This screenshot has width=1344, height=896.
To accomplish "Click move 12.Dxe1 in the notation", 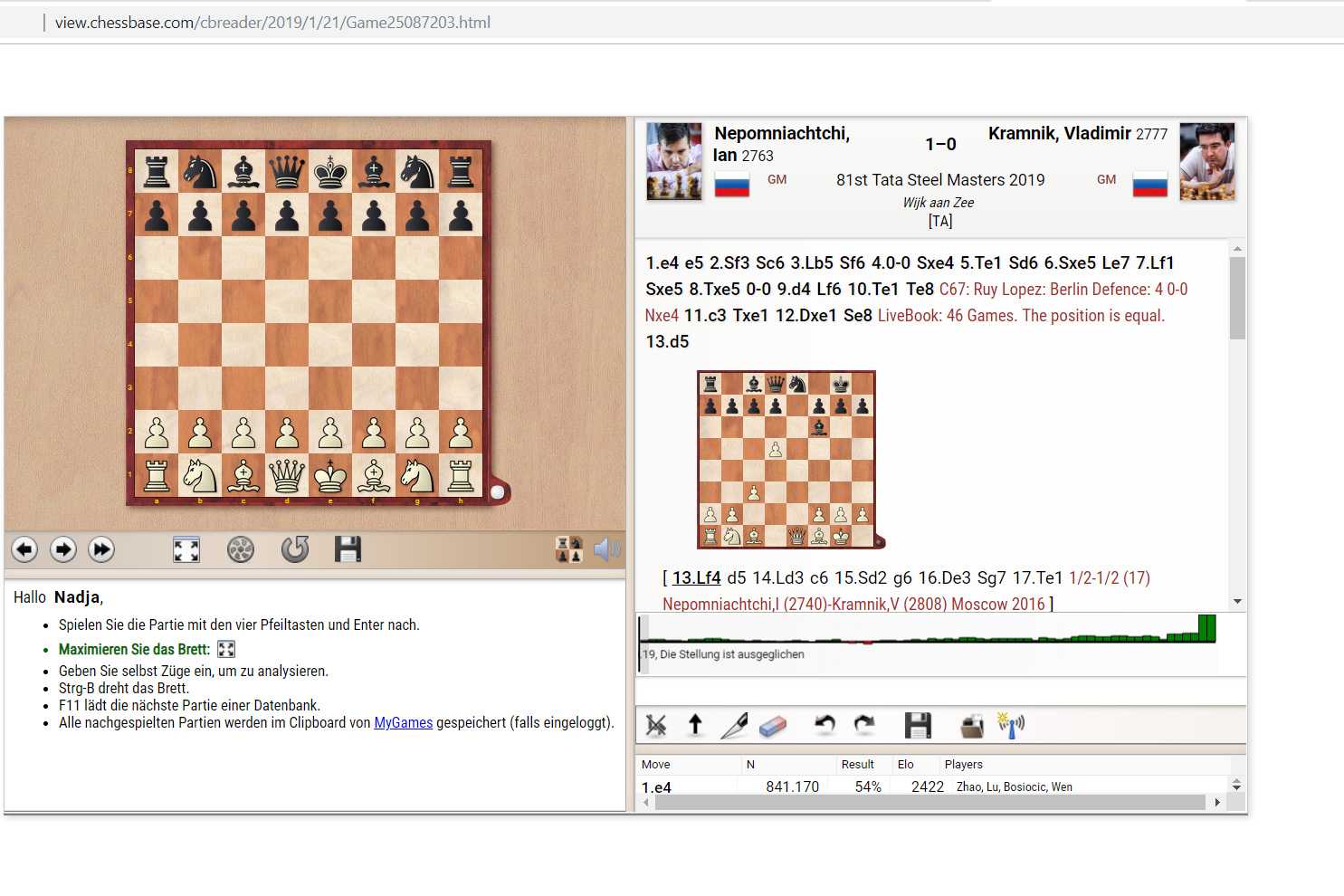I will [807, 315].
